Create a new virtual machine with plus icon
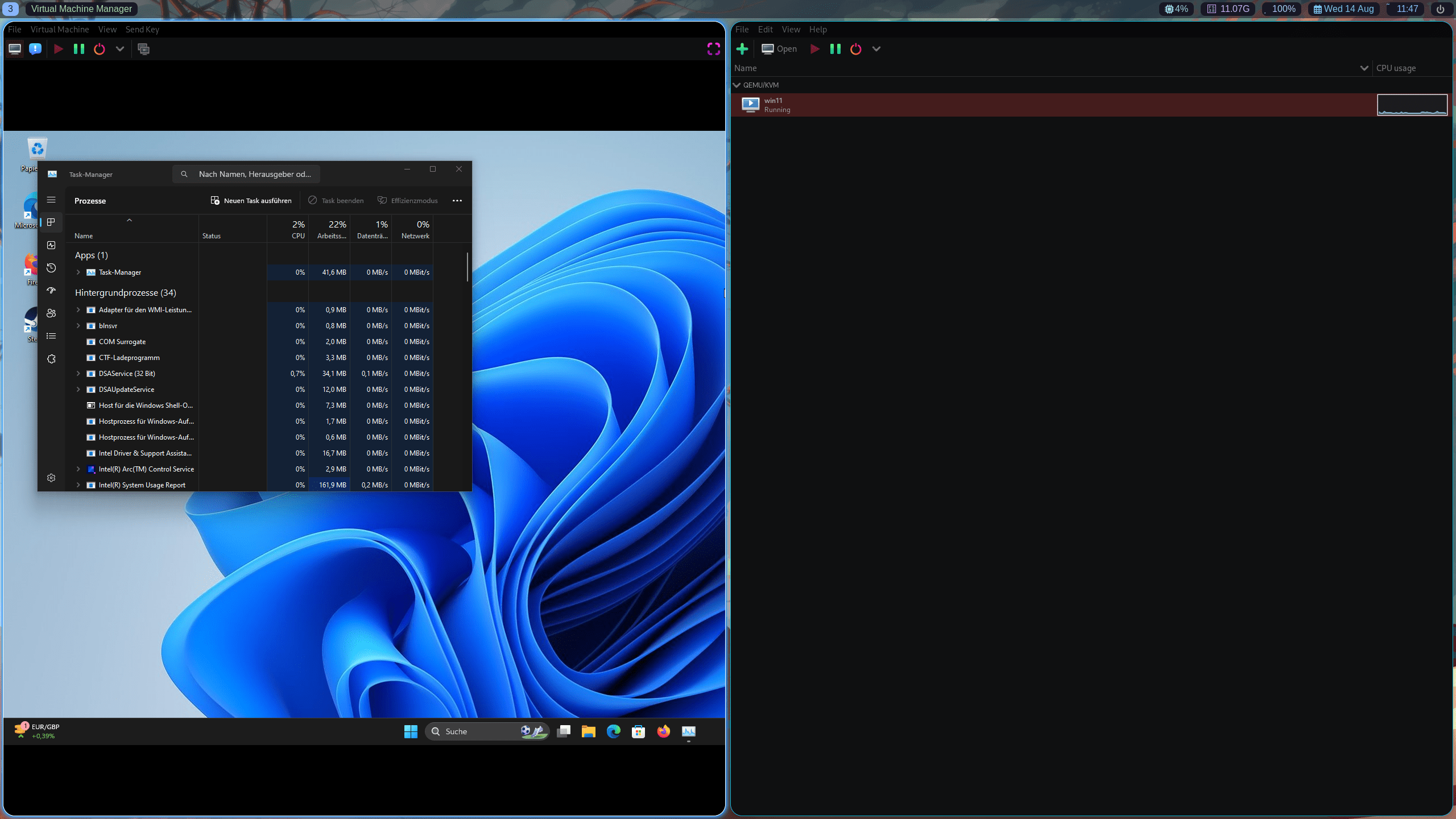This screenshot has width=1456, height=819. point(742,49)
